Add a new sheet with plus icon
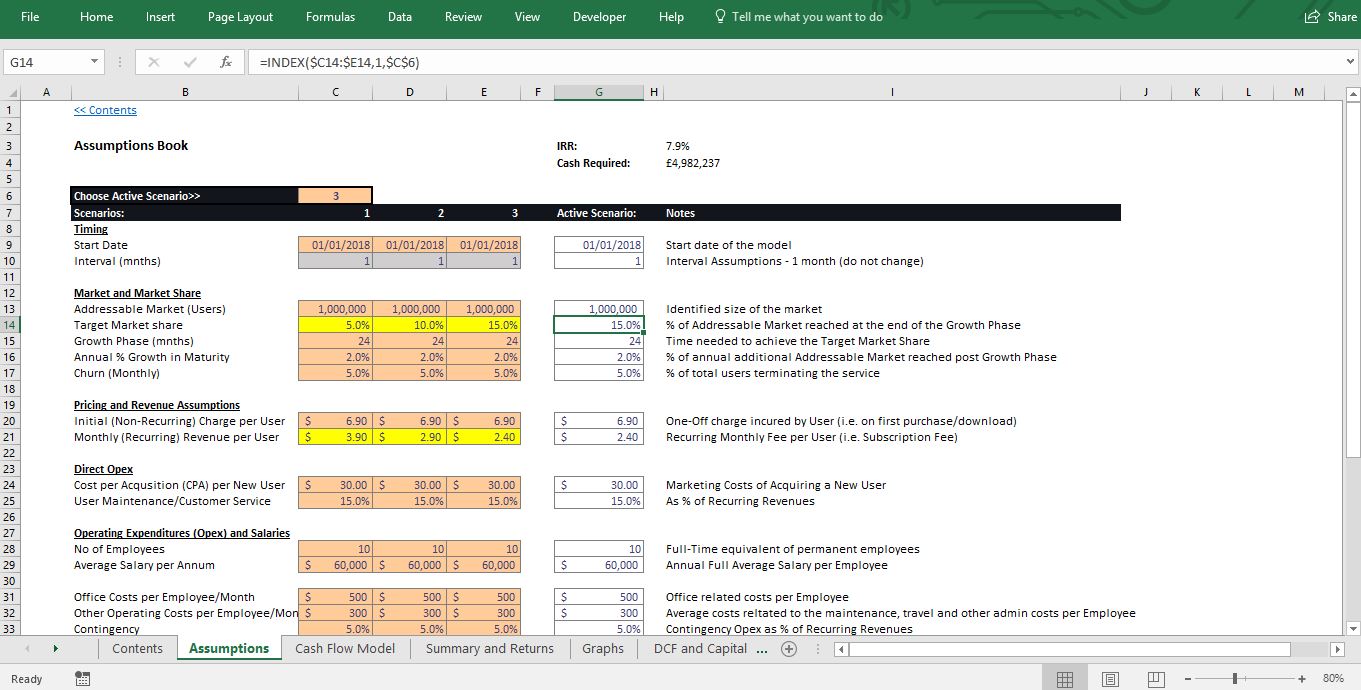This screenshot has height=690, width=1361. 789,649
